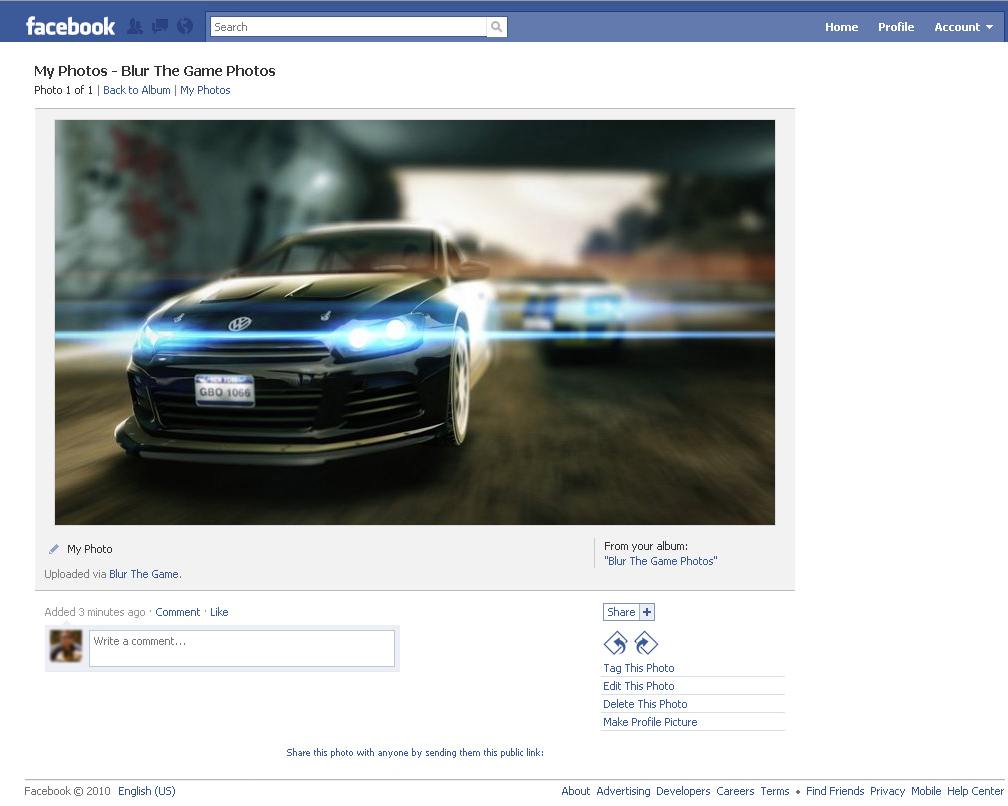1008x806 pixels.
Task: Open Profile in top bar
Action: 896,27
